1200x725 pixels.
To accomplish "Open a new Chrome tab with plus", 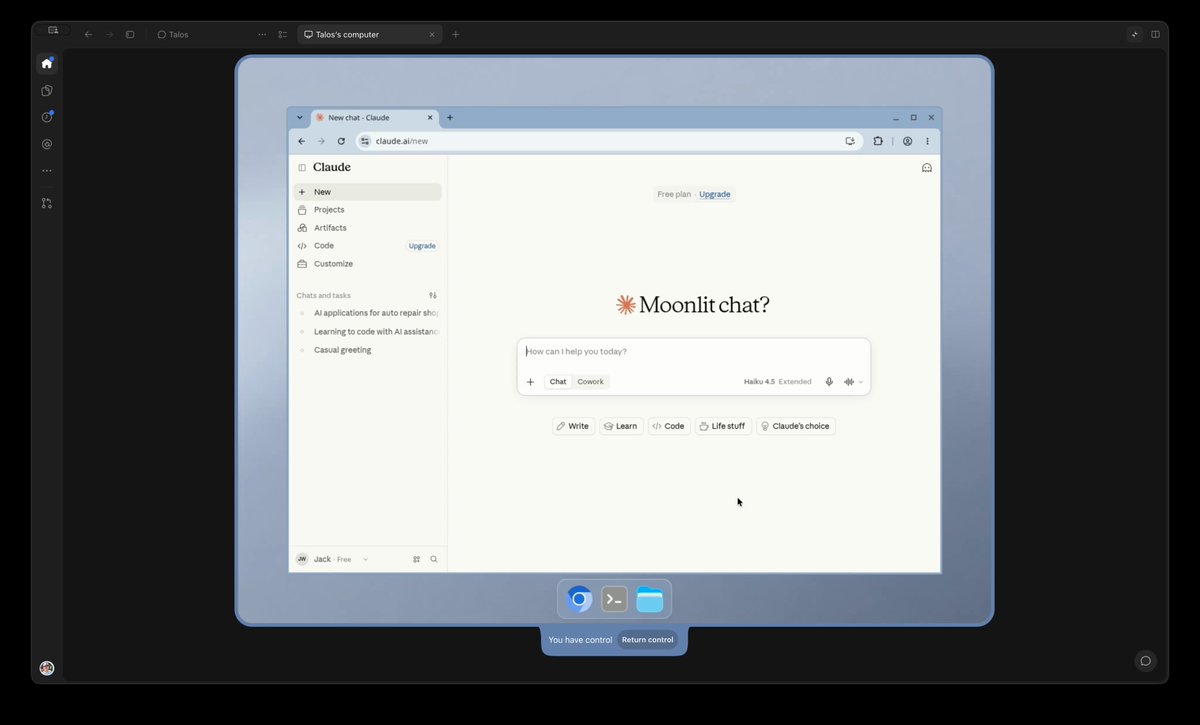I will 450,117.
